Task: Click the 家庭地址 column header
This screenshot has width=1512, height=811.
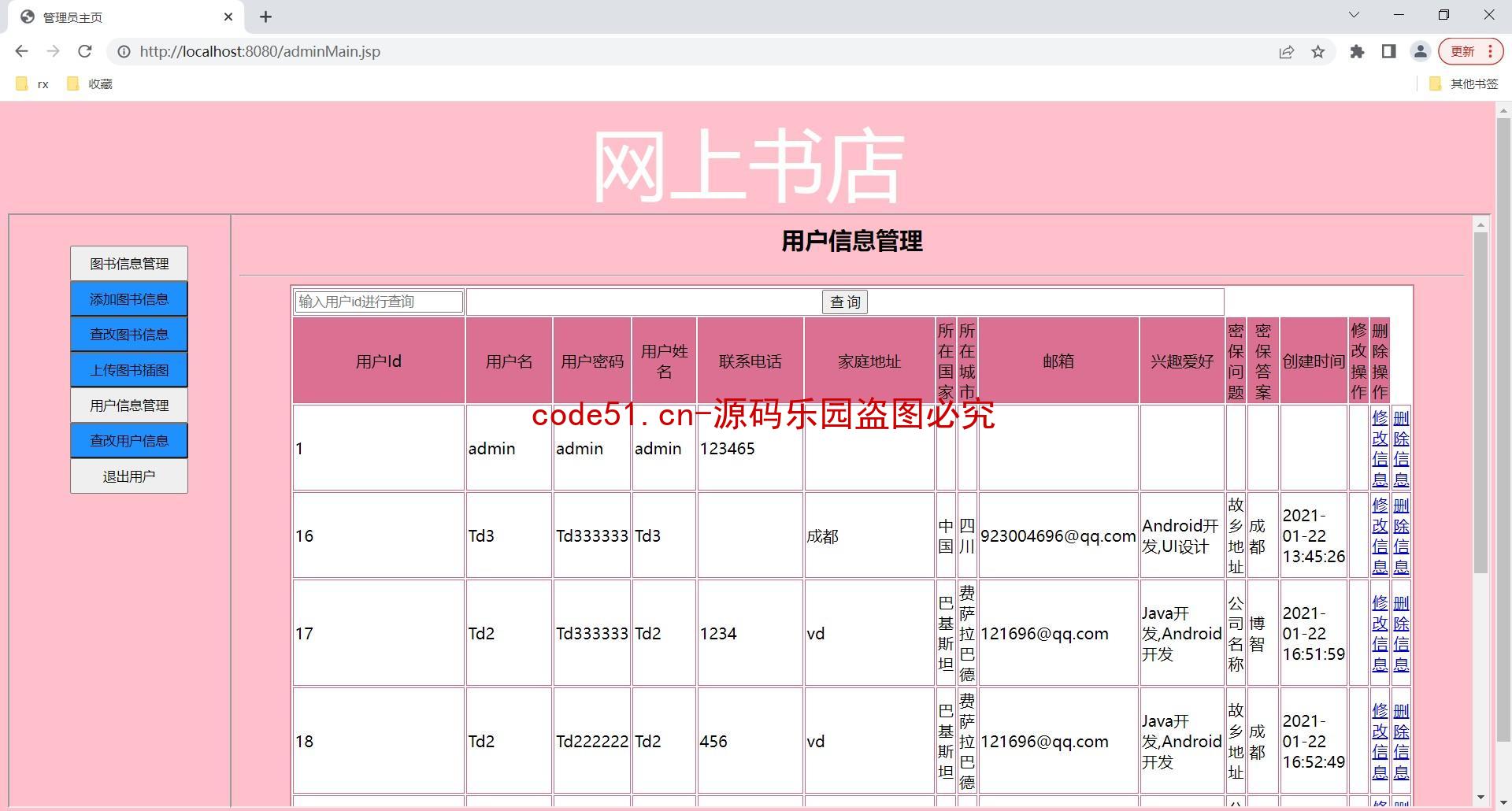Action: (869, 361)
